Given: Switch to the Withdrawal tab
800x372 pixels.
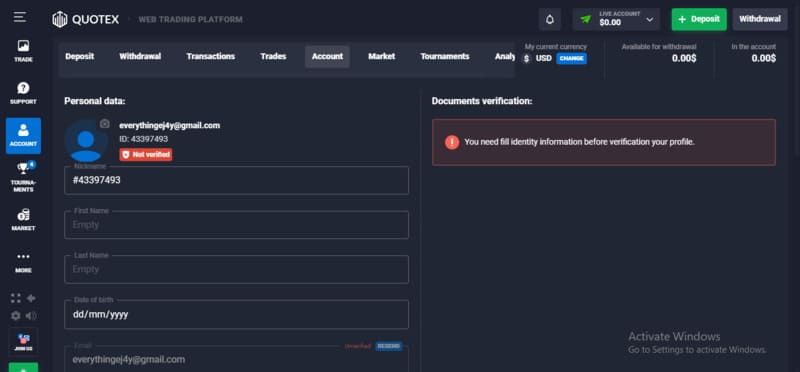Looking at the screenshot, I should (x=140, y=57).
